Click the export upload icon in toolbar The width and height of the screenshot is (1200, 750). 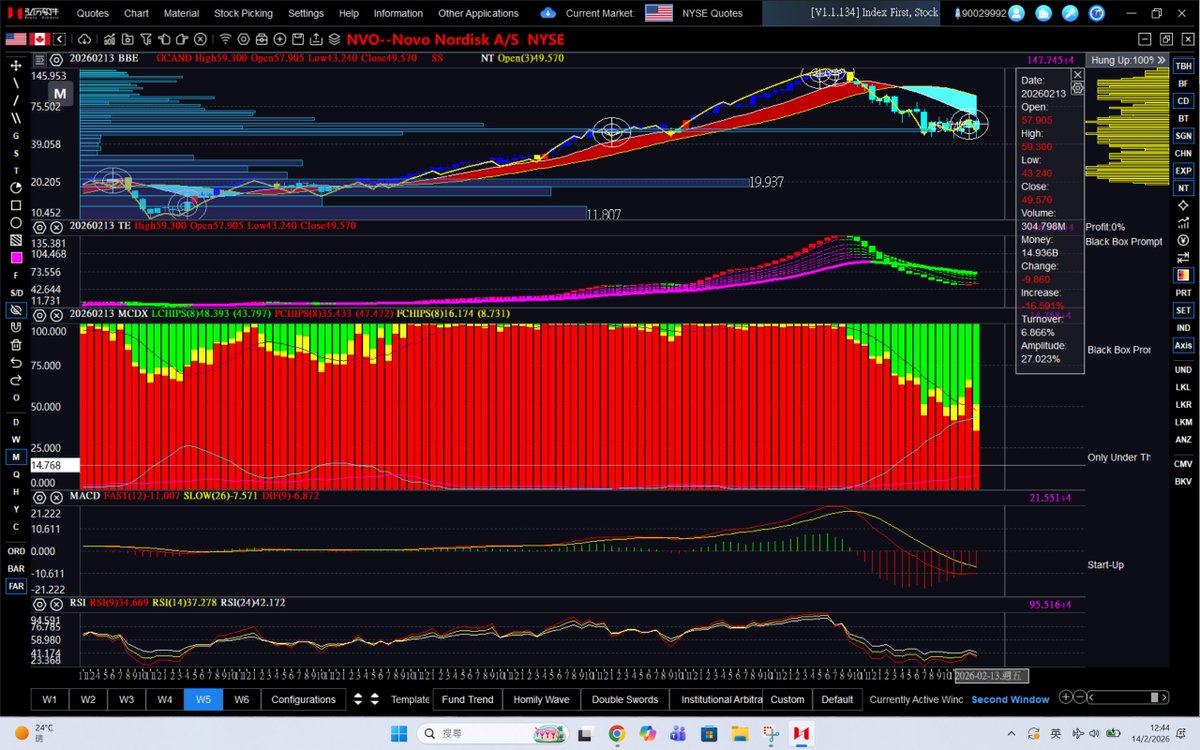(x=315, y=39)
